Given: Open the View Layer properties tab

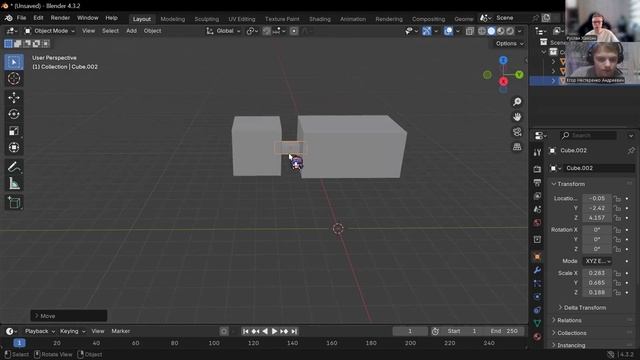Looking at the screenshot, I should 537,196.
